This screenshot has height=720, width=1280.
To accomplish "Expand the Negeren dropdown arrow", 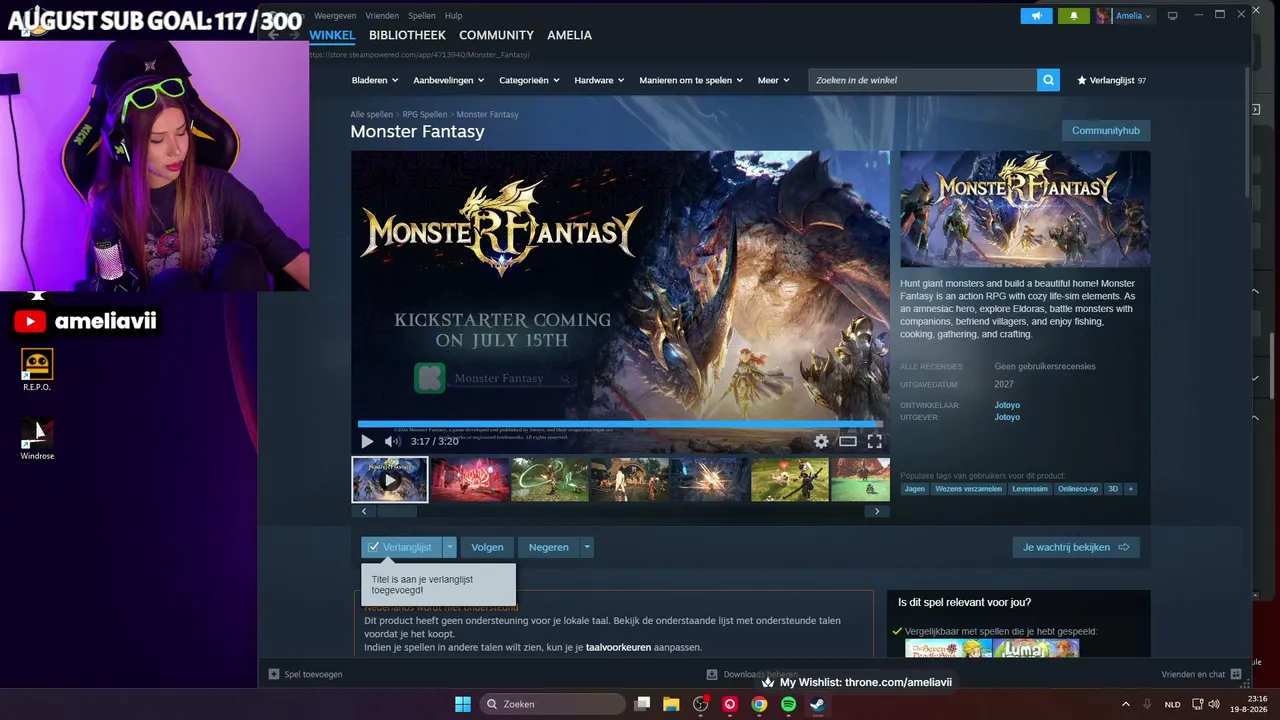I will point(587,547).
